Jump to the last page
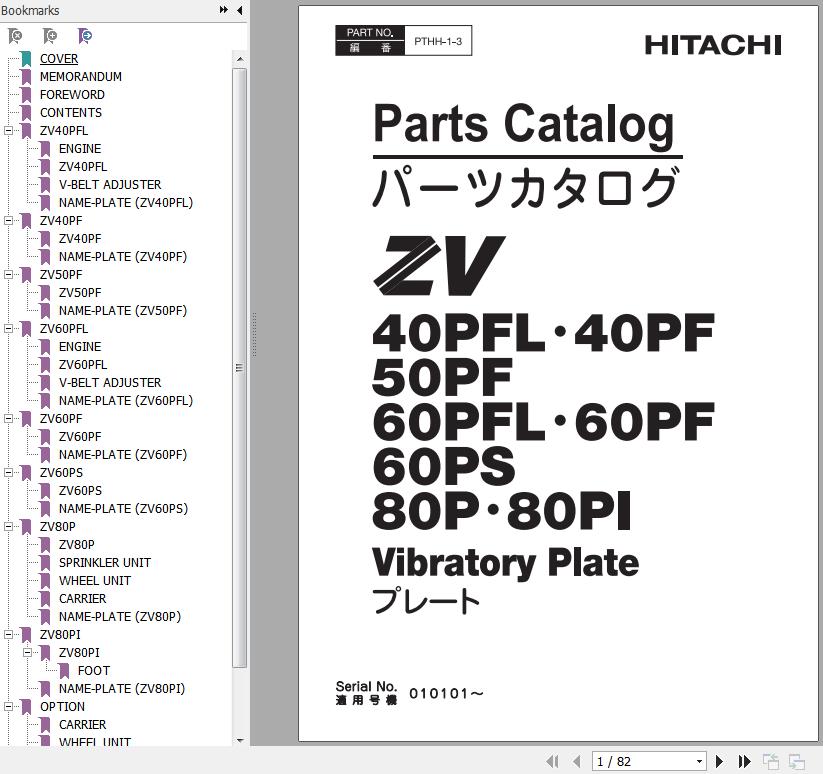 tap(744, 761)
